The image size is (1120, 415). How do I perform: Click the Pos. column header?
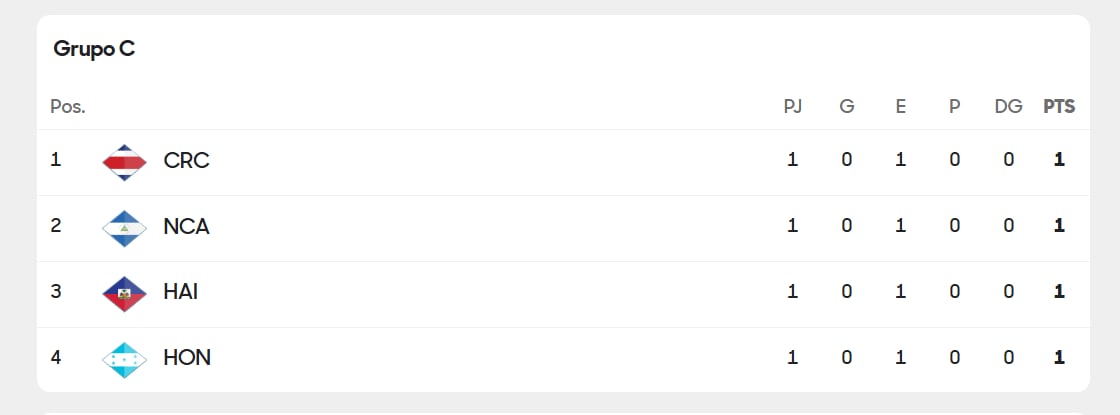pyautogui.click(x=68, y=106)
